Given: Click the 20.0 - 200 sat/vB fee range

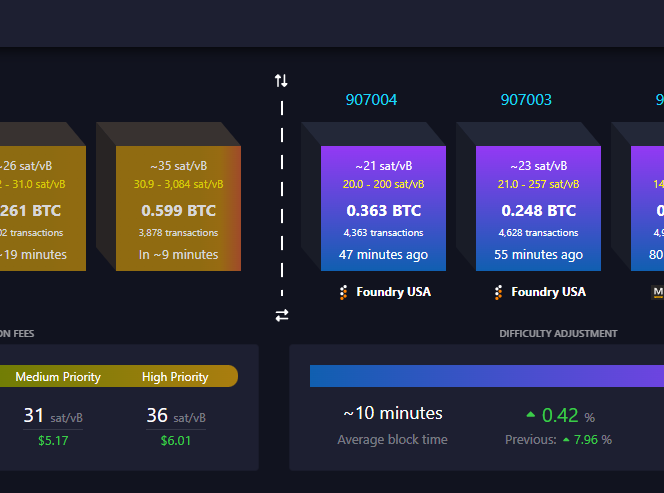Looking at the screenshot, I should [x=384, y=184].
